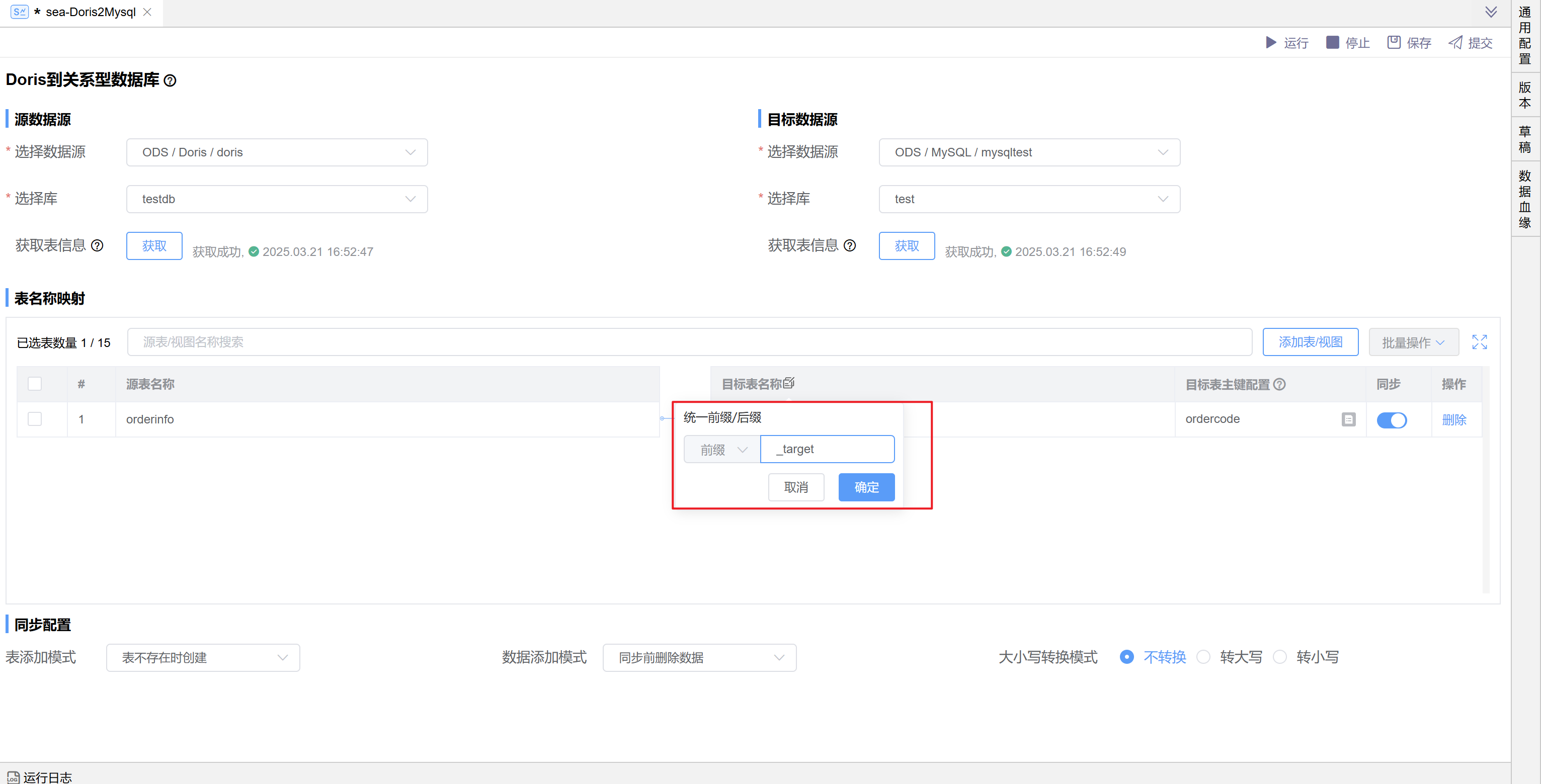Click the confirm button in prefix popup
Viewport: 1541px width, 784px height.
(x=866, y=487)
